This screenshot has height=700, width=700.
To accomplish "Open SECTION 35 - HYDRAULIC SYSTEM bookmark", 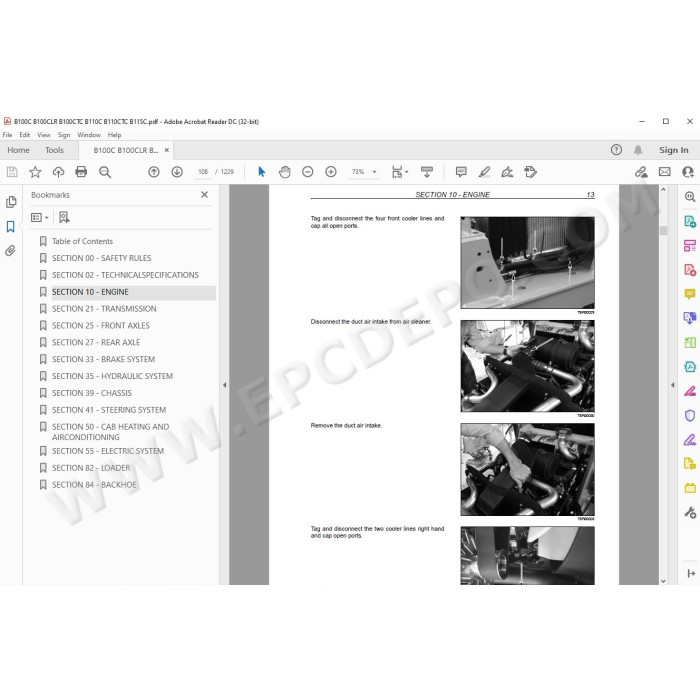I will click(112, 376).
